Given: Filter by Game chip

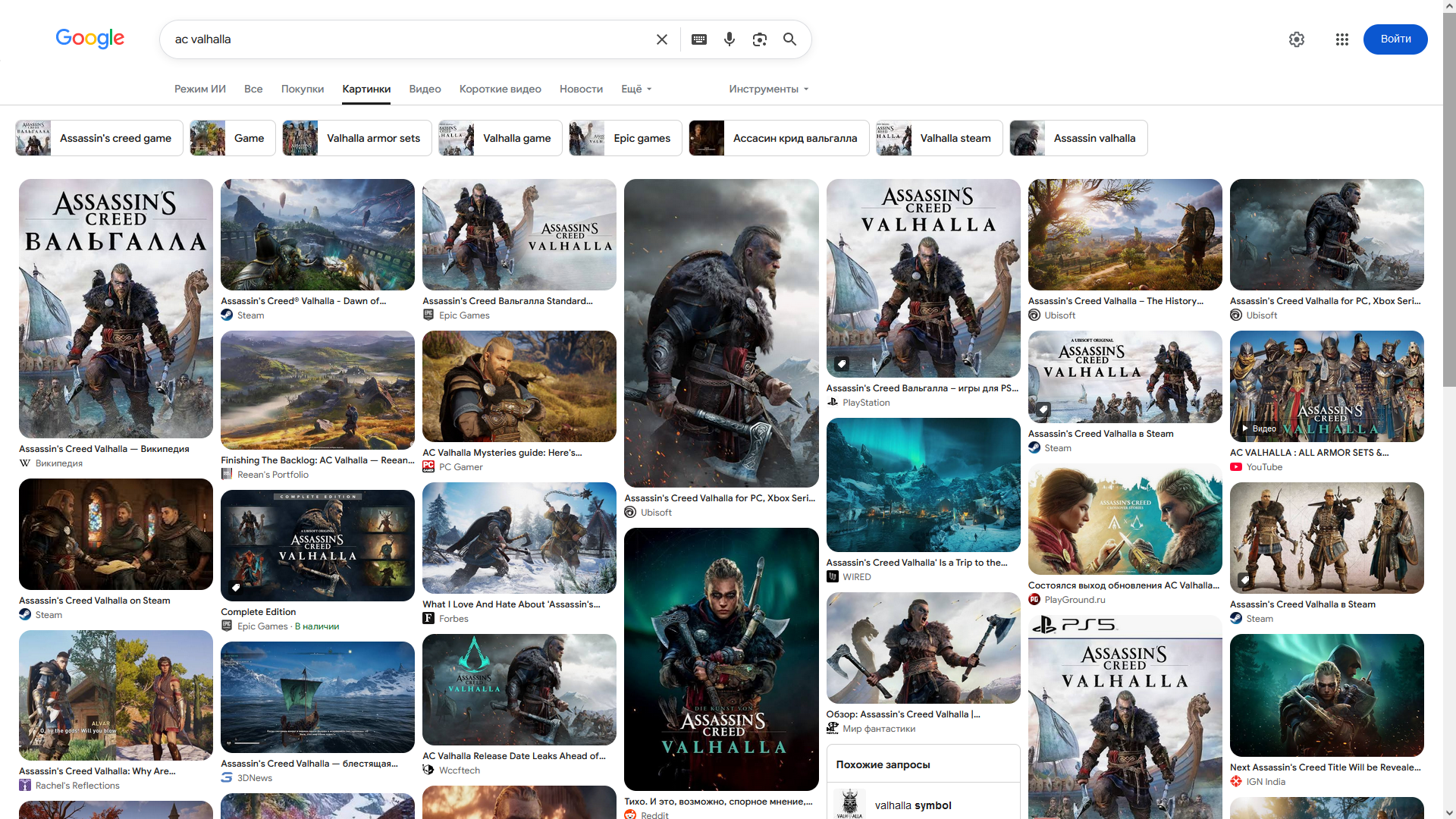Looking at the screenshot, I should tap(233, 138).
